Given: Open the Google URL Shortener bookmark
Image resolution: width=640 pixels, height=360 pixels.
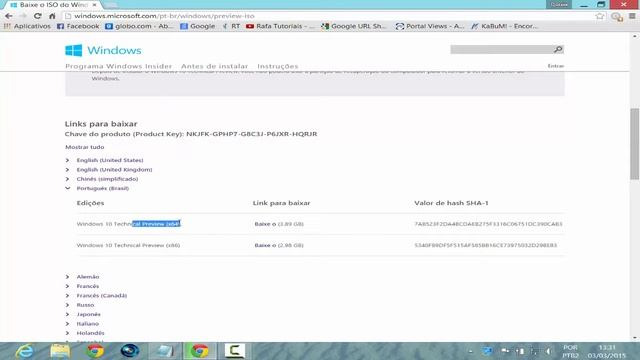Looking at the screenshot, I should pyautogui.click(x=353, y=26).
